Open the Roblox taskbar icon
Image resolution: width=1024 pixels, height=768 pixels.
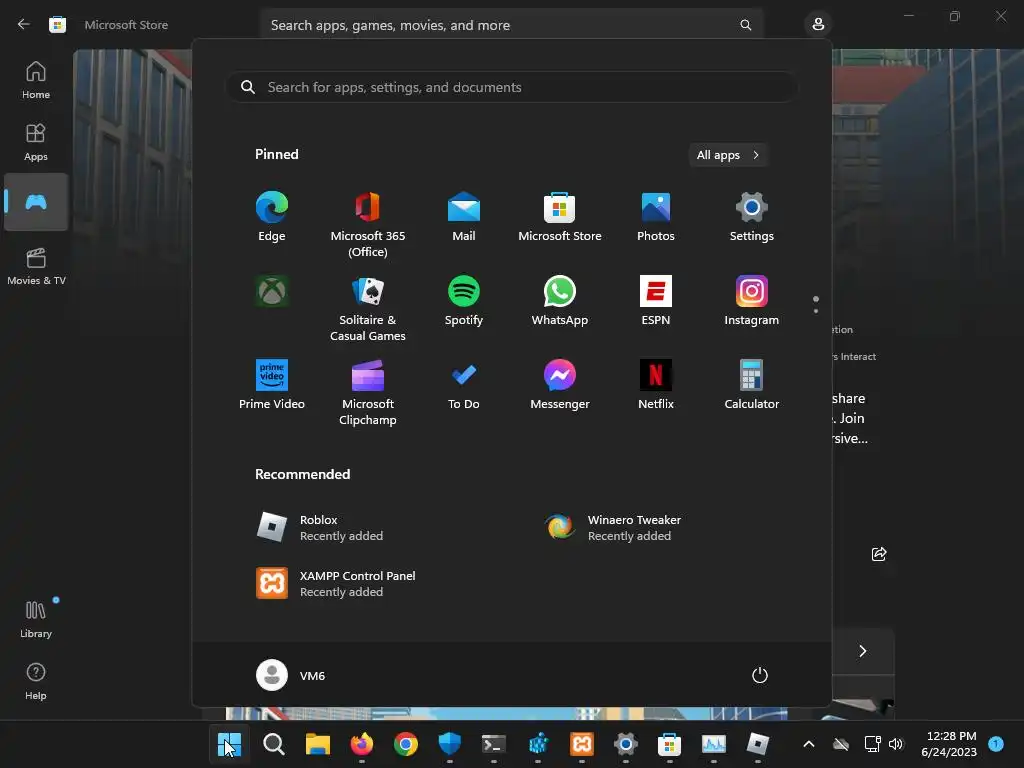pyautogui.click(x=758, y=744)
